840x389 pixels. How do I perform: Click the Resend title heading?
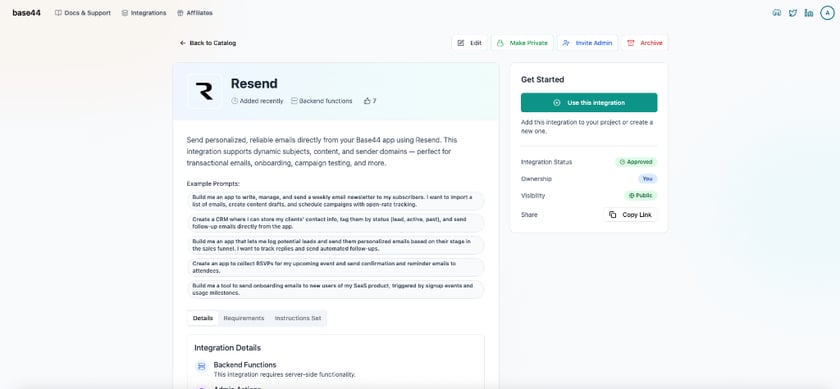click(x=254, y=84)
